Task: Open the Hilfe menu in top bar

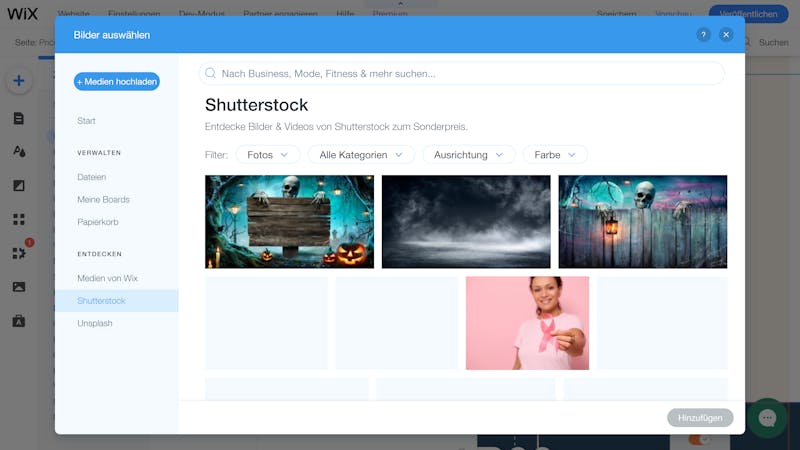Action: point(345,14)
